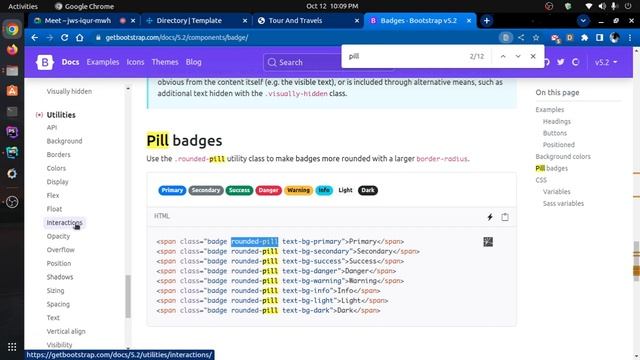
Task: Open Colors utilities page
Action: tap(56, 168)
